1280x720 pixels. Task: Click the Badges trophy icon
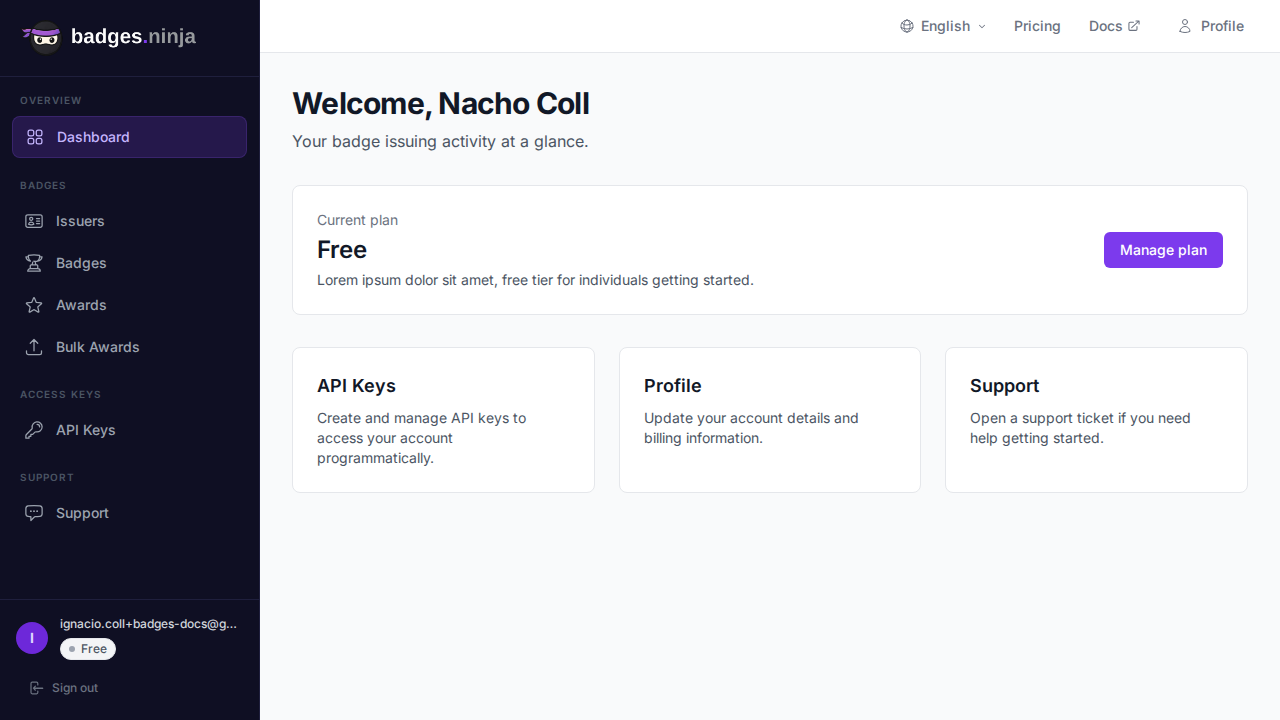[x=34, y=263]
